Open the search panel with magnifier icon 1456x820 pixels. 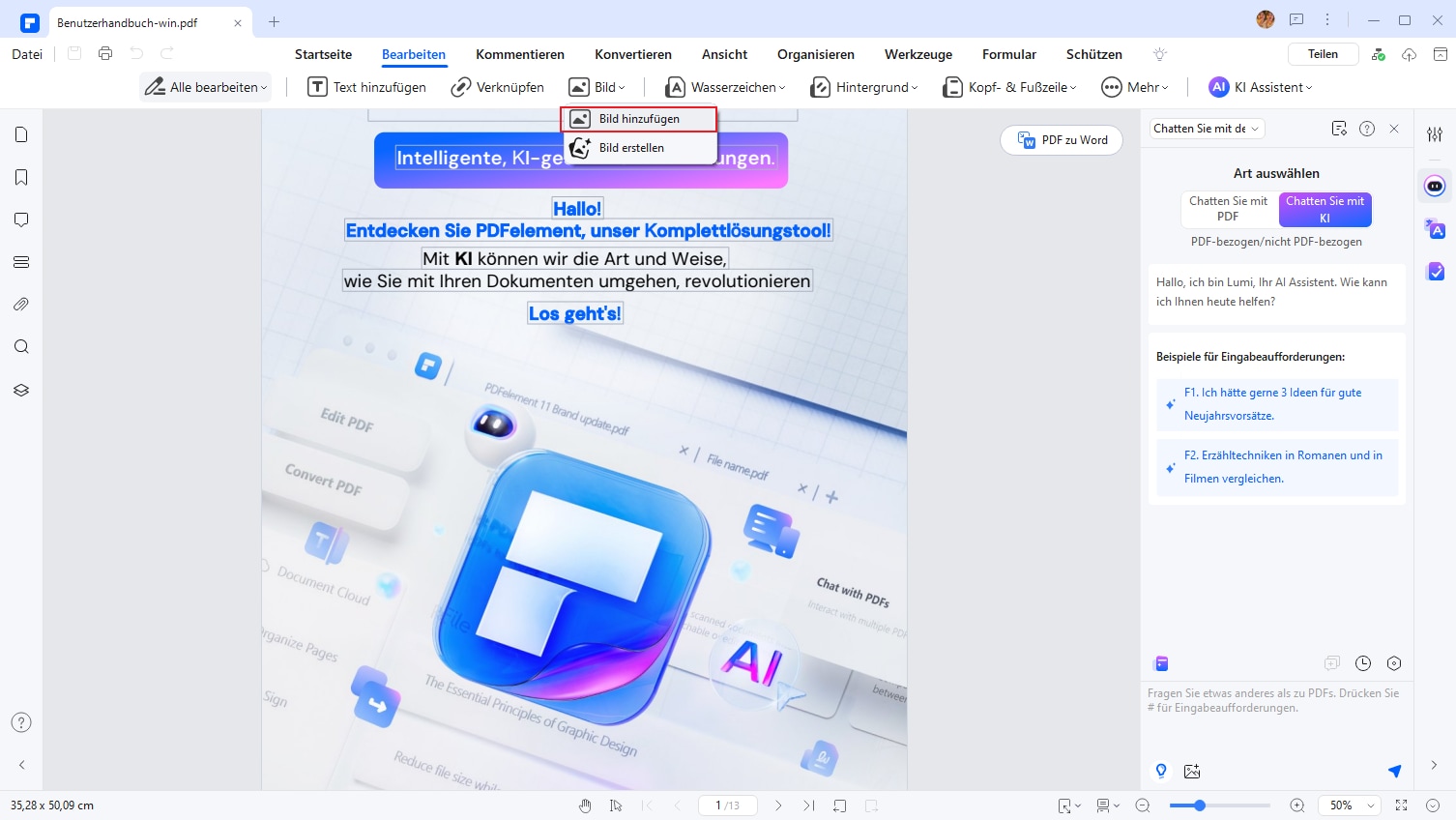[21, 347]
